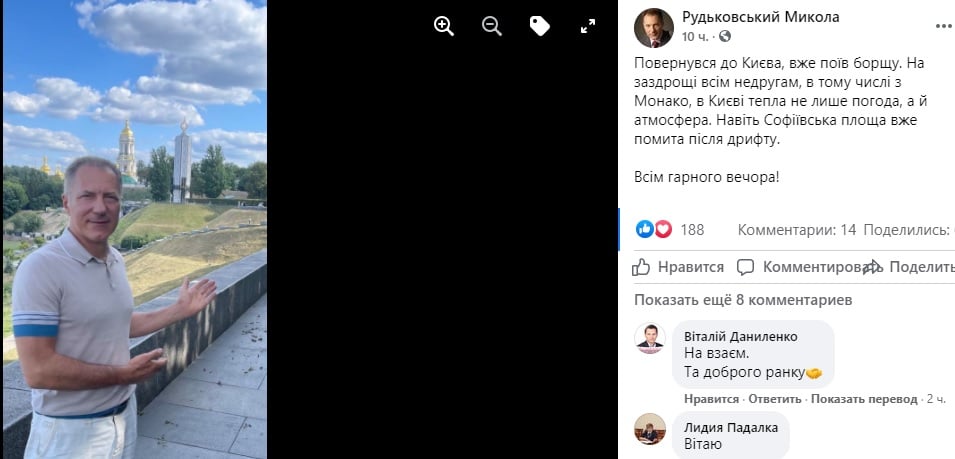This screenshot has height=459, width=955.
Task: Open Лидия Падалка's profile name
Action: [731, 428]
